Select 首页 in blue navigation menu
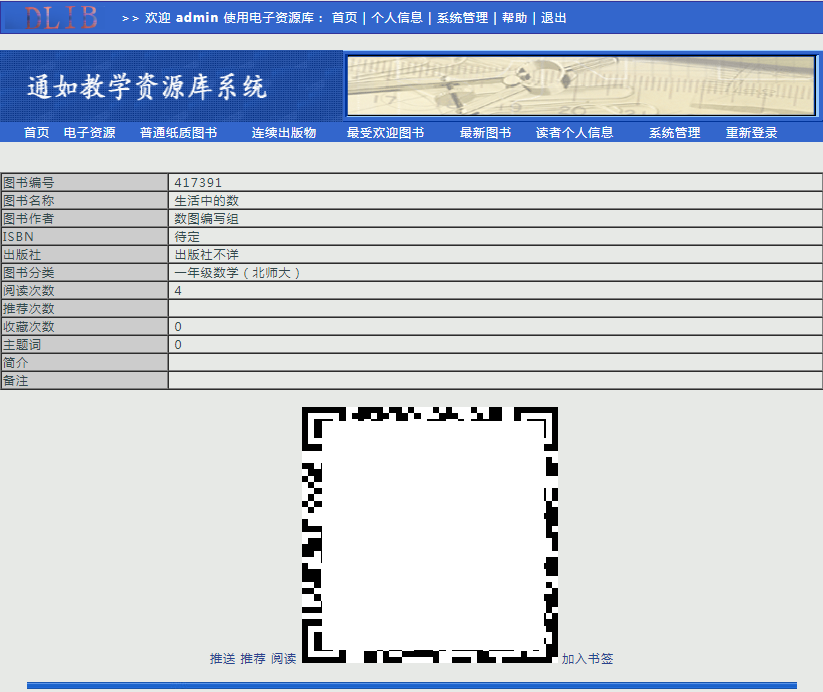823x692 pixels. click(37, 133)
